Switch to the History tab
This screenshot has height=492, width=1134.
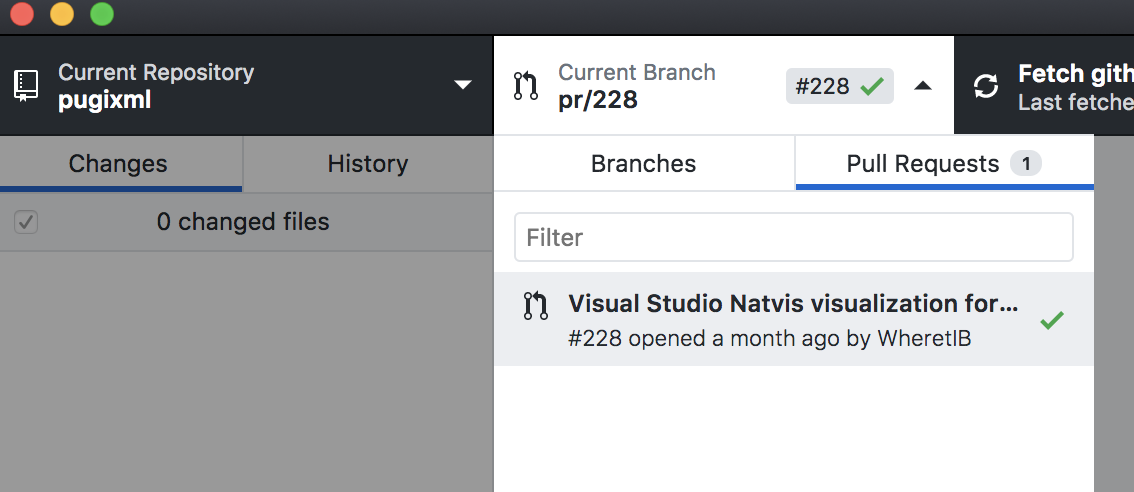coord(367,164)
